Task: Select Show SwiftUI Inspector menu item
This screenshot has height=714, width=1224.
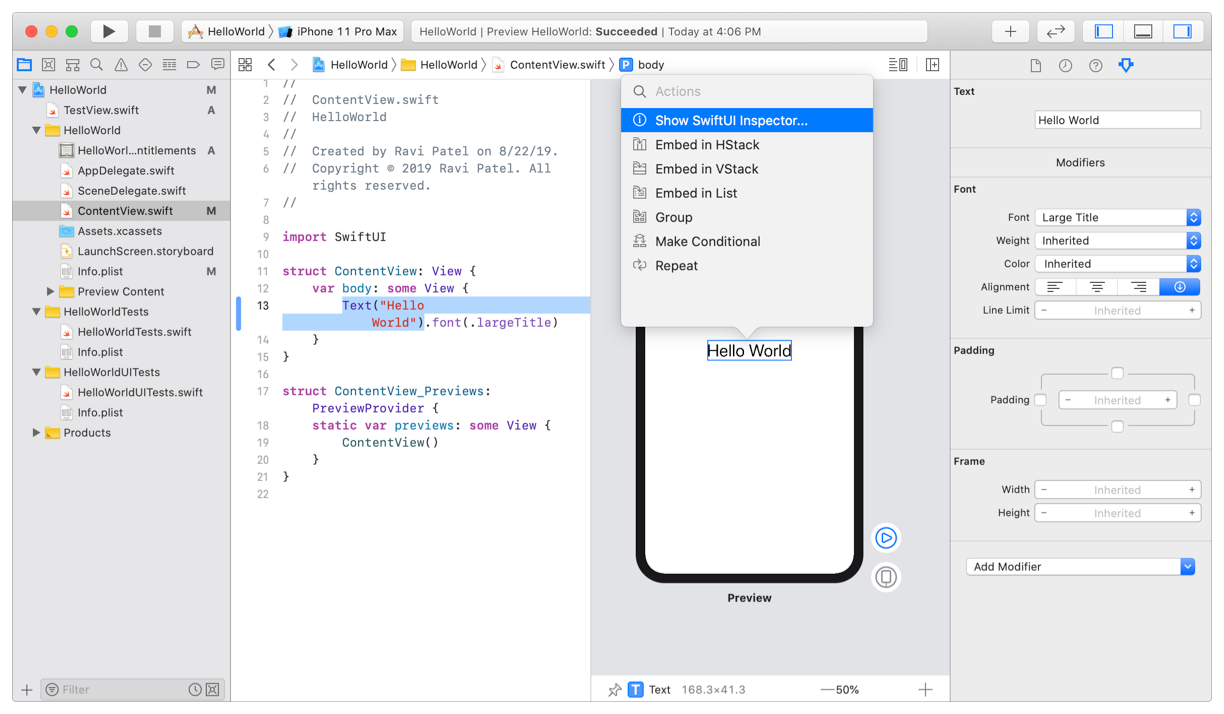Action: pyautogui.click(x=731, y=120)
